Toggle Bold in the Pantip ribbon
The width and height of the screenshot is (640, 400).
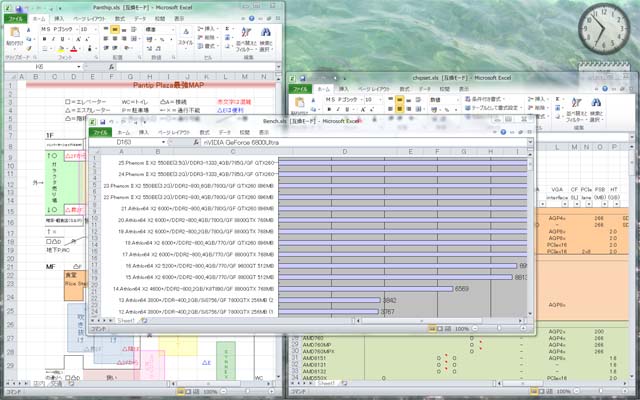tap(44, 39)
